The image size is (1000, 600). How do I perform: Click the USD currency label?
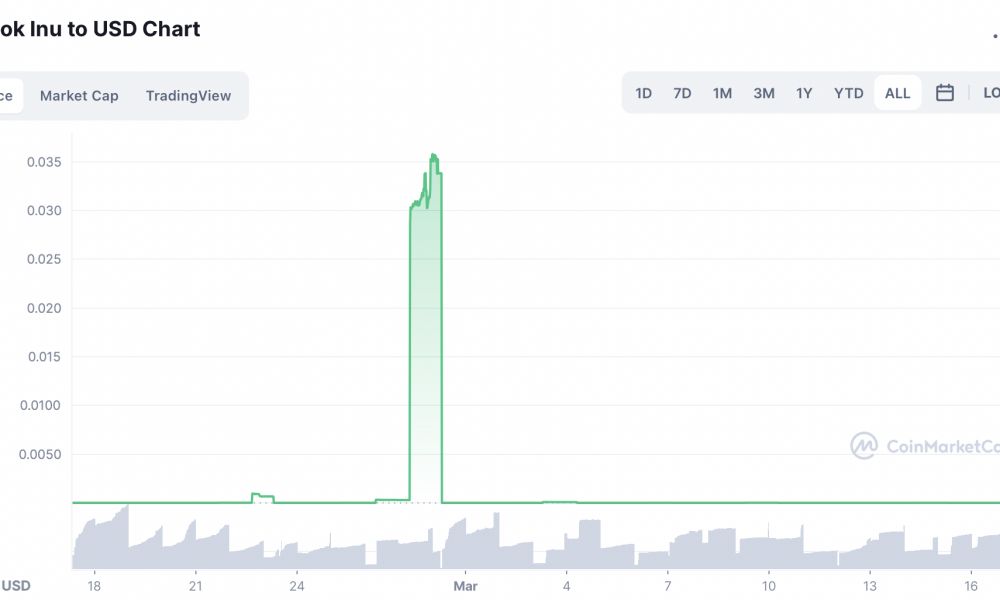pyautogui.click(x=15, y=586)
